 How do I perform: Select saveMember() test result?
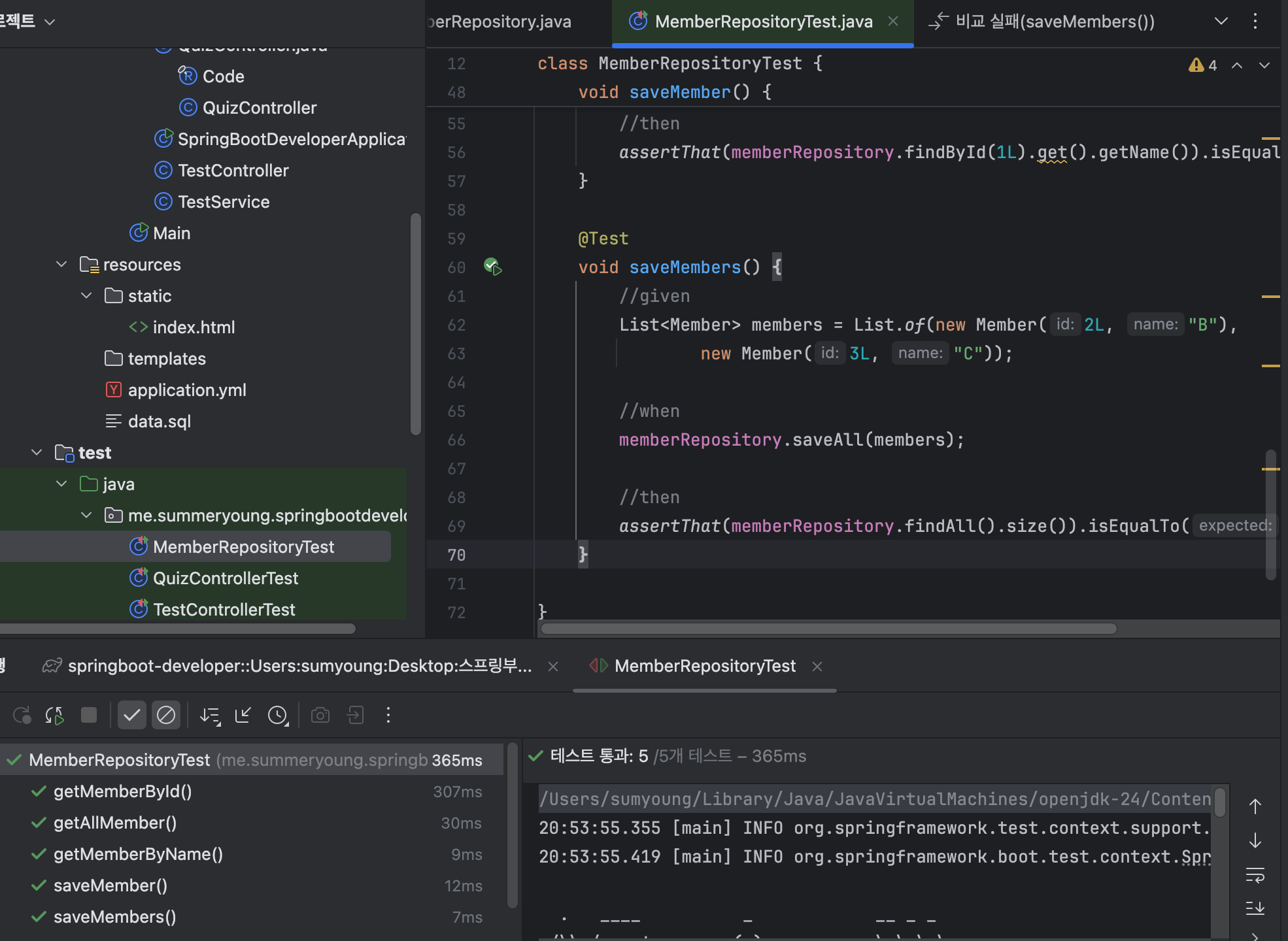(x=110, y=885)
